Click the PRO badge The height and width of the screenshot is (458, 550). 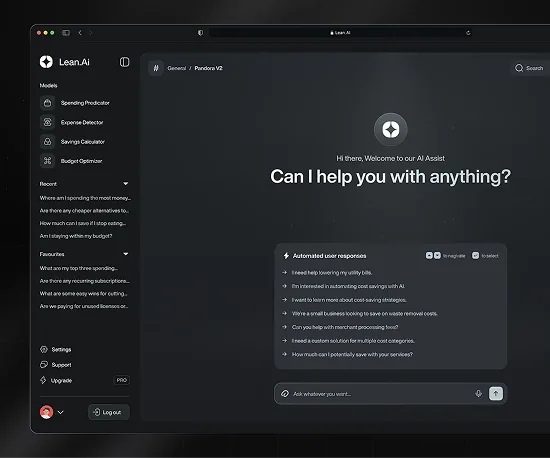point(122,380)
